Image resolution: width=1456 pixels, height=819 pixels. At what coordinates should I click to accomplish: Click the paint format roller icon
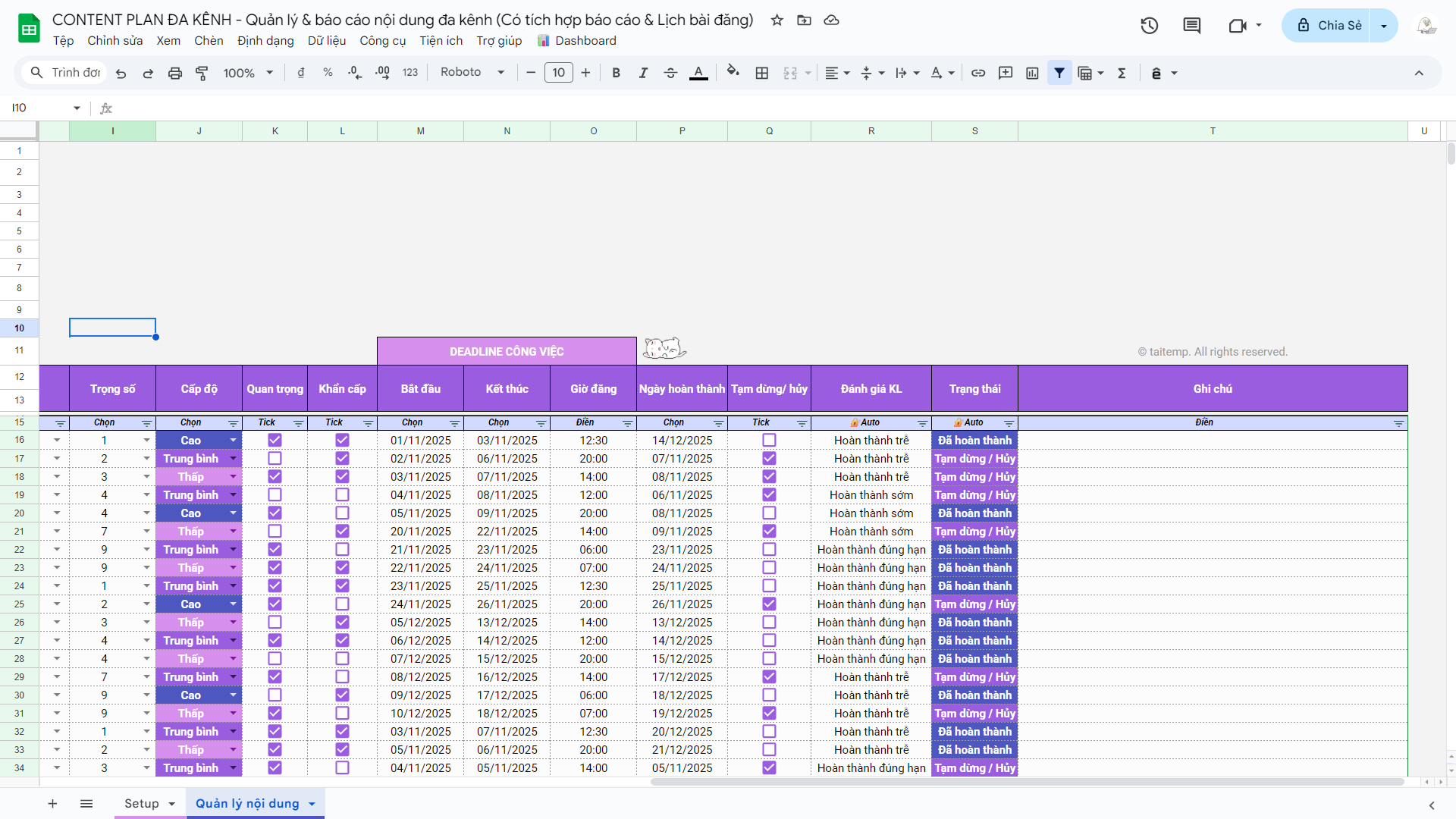pos(202,73)
